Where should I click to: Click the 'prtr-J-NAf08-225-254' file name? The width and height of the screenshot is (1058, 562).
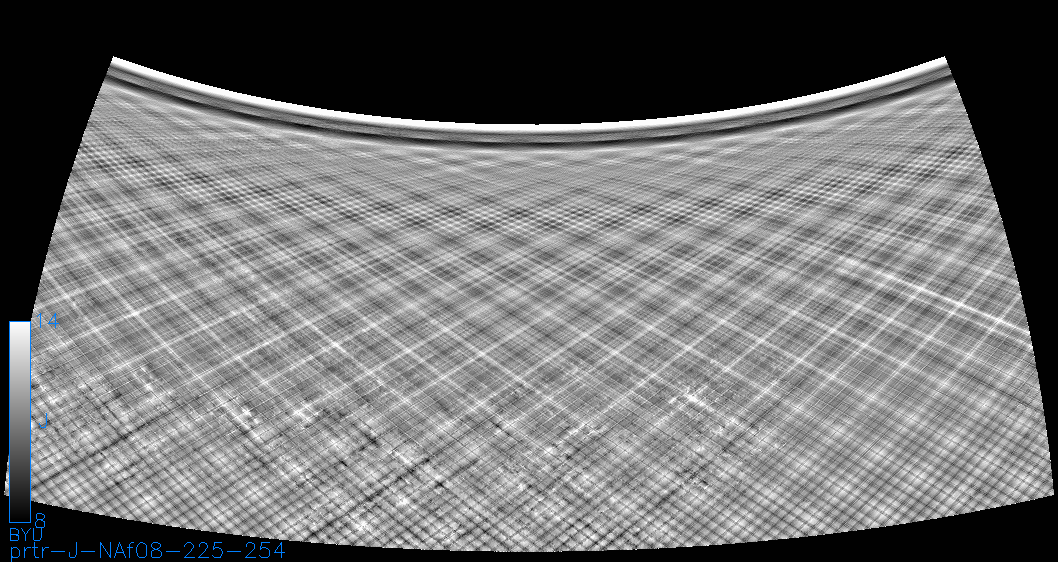[x=147, y=551]
